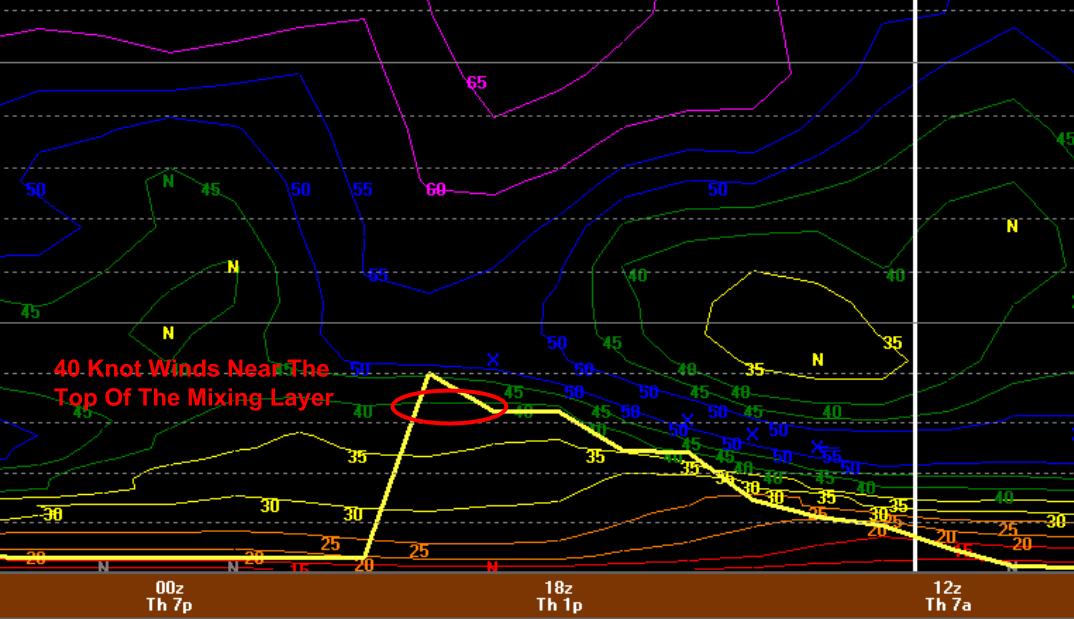Click the yellow N marker at far right
The width and height of the screenshot is (1074, 619).
[x=1012, y=227]
